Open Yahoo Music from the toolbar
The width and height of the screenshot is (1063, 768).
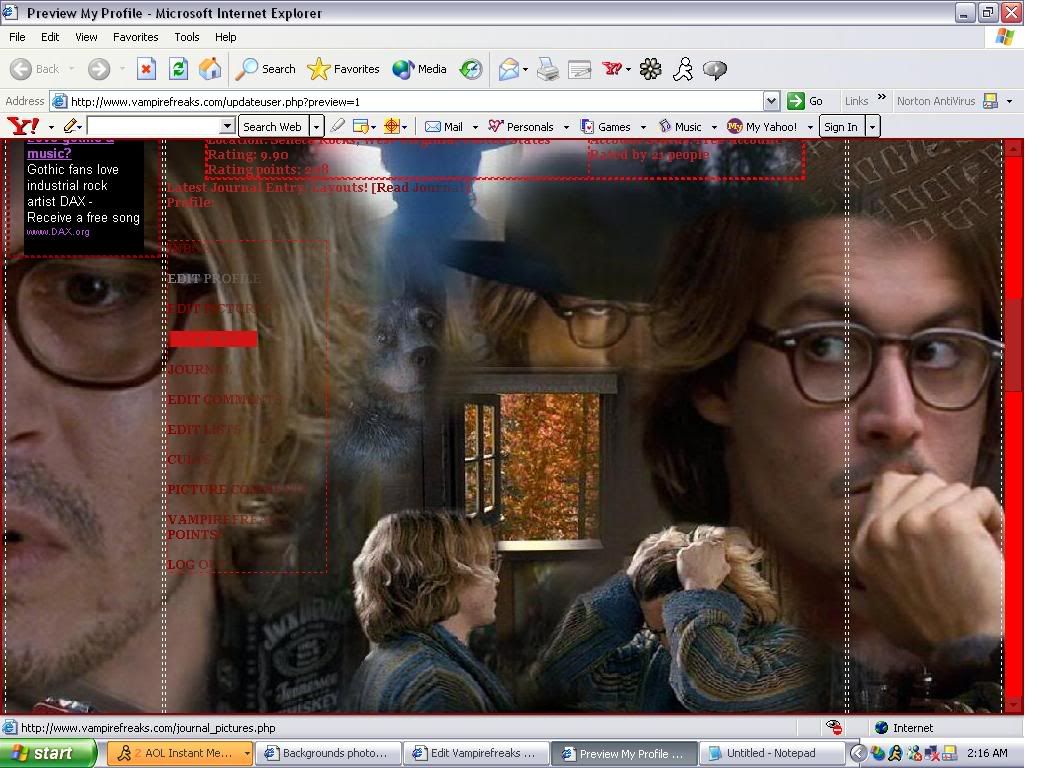(680, 127)
